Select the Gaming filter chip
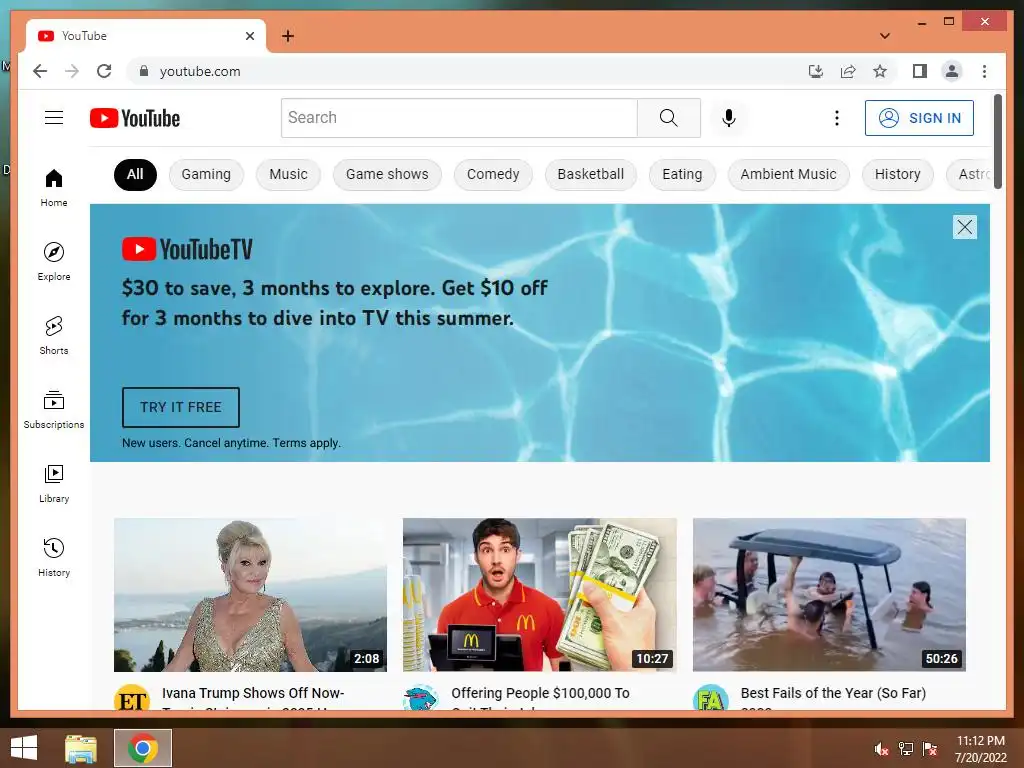Screen dimensions: 1024x768 pos(206,174)
